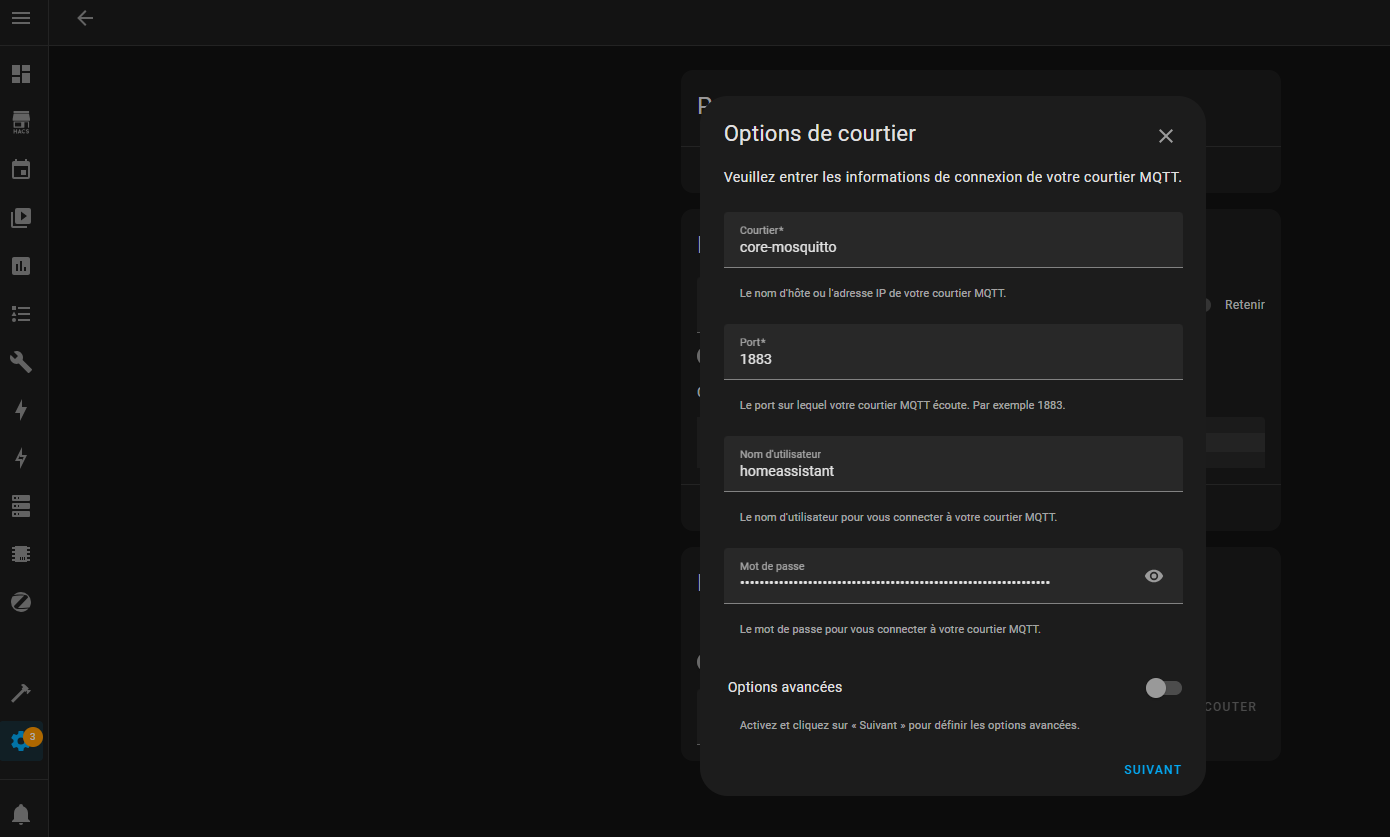This screenshot has width=1390, height=837.
Task: Open the chip sidebar icon
Action: (21, 554)
